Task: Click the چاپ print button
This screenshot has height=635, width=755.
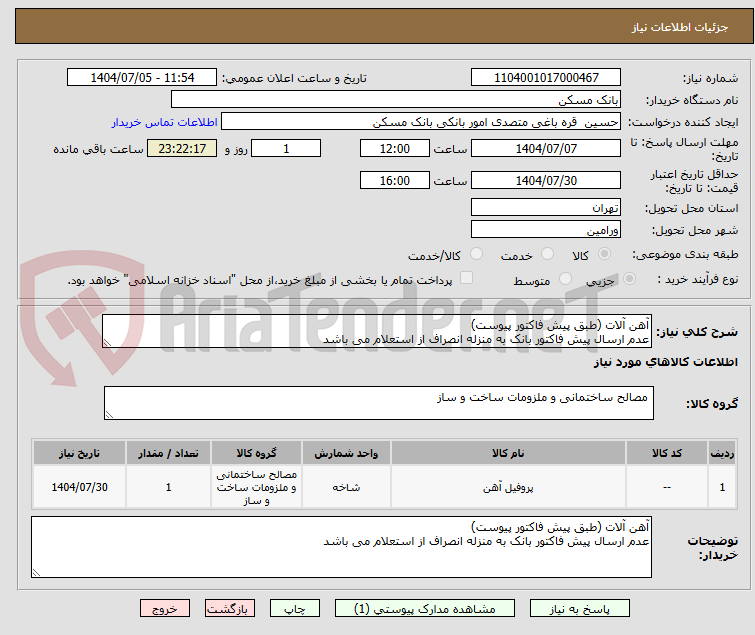Action: pos(295,609)
